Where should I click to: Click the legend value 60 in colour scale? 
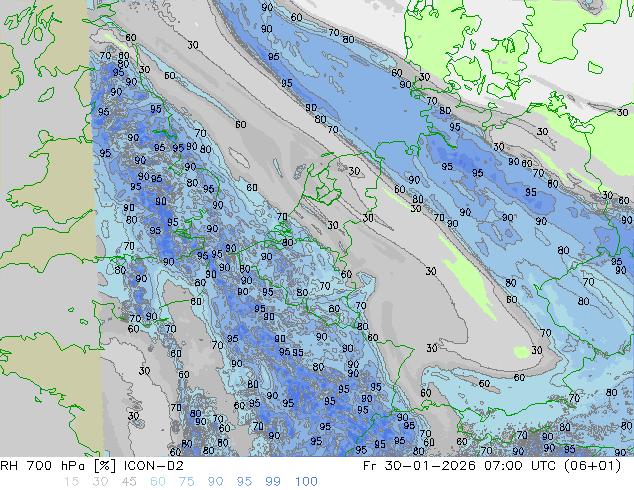click(x=158, y=482)
